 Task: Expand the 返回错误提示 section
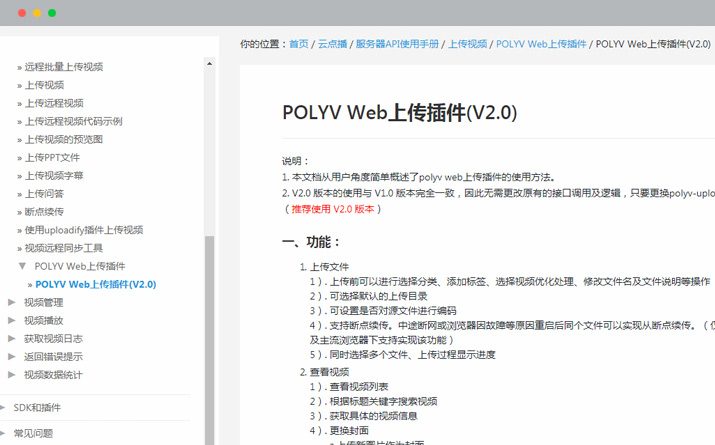pos(12,356)
